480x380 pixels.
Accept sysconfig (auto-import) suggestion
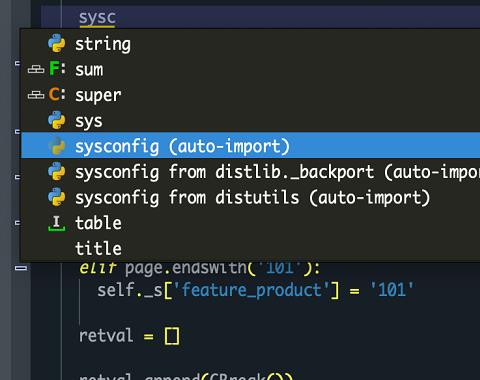click(x=250, y=145)
